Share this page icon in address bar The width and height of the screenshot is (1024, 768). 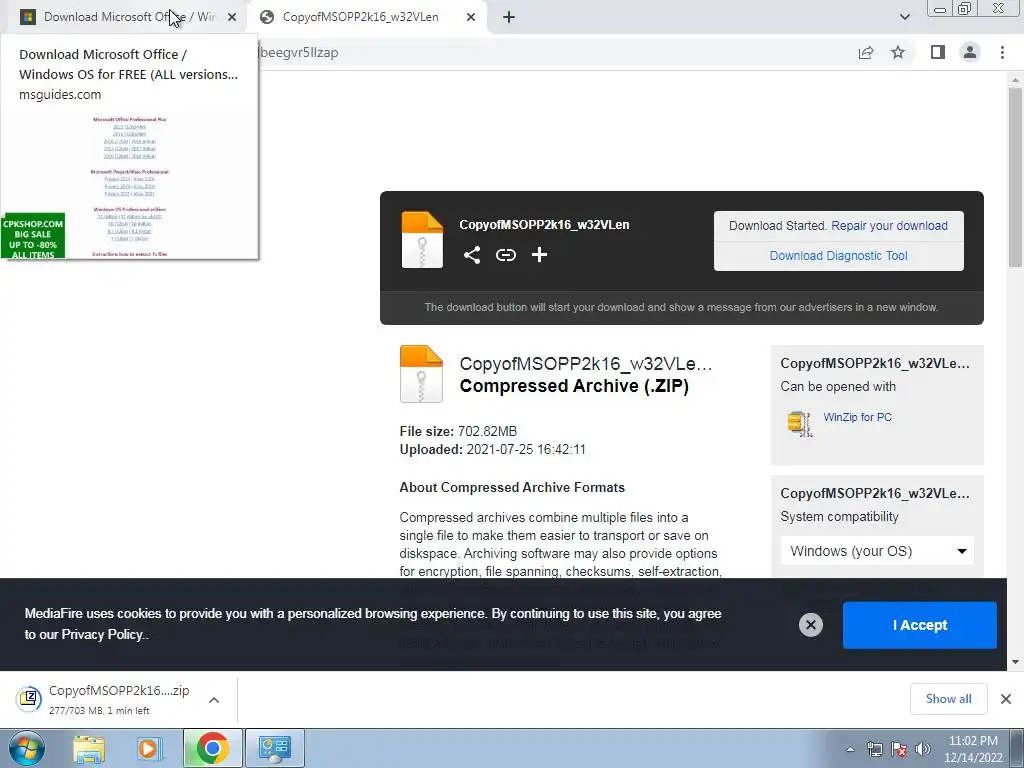(865, 53)
